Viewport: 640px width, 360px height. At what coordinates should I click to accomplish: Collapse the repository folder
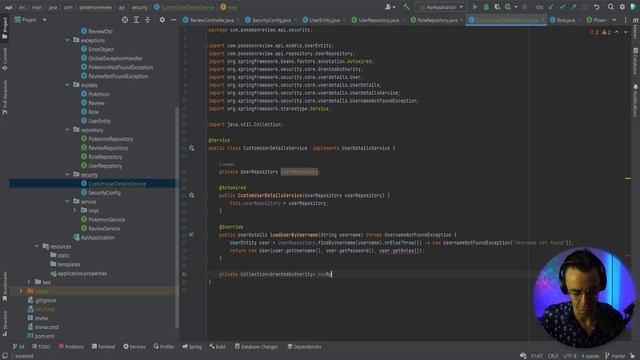coord(67,130)
